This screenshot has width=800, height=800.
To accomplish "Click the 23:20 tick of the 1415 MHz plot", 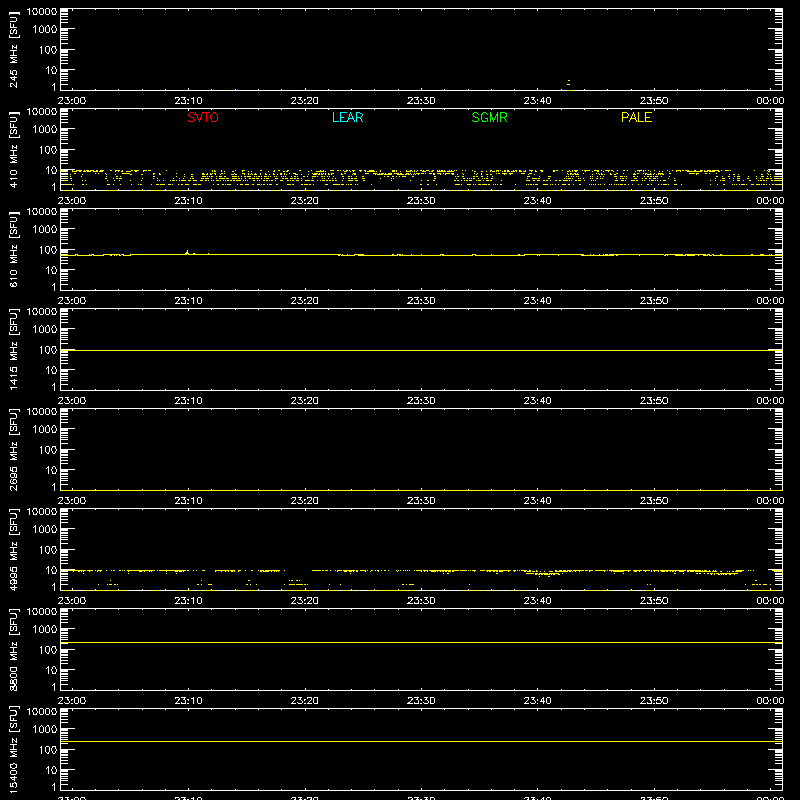I will pos(305,401).
